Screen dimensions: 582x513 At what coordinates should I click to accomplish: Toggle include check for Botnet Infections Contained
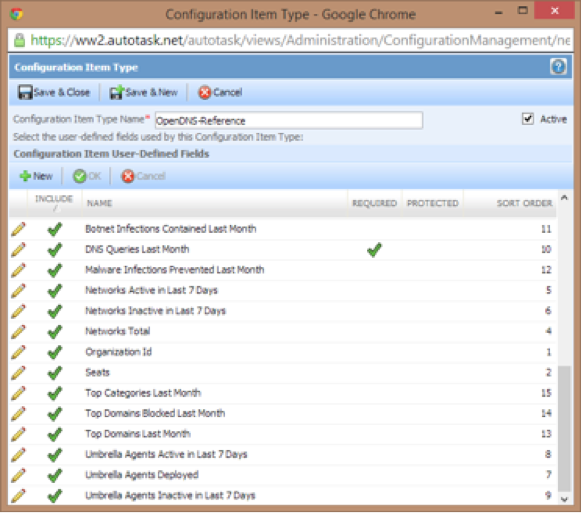click(x=55, y=229)
